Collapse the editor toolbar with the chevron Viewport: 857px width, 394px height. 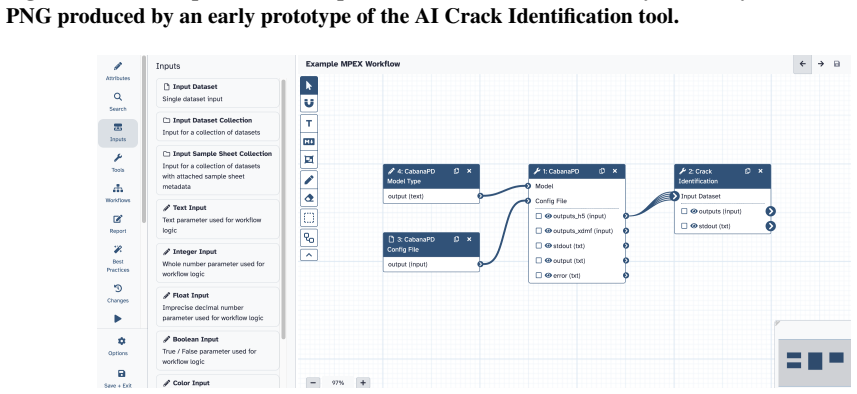[309, 255]
